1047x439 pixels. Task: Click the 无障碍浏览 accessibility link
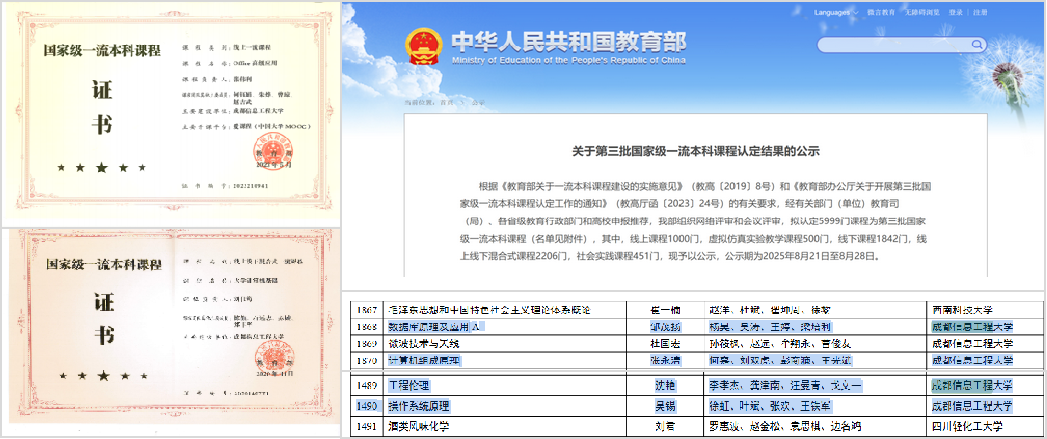922,12
